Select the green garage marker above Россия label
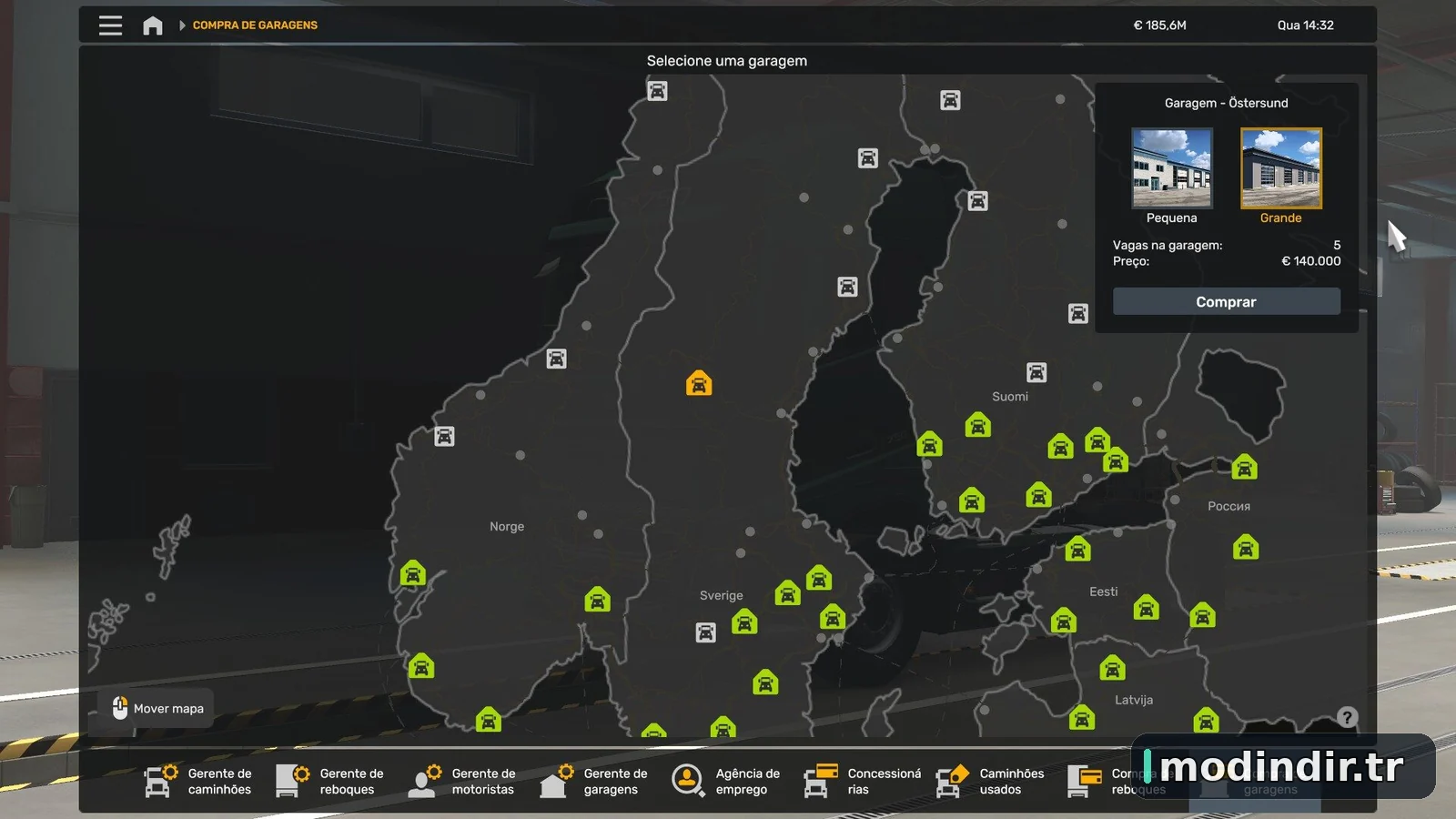Screen dimensions: 1456x819 point(1244,467)
